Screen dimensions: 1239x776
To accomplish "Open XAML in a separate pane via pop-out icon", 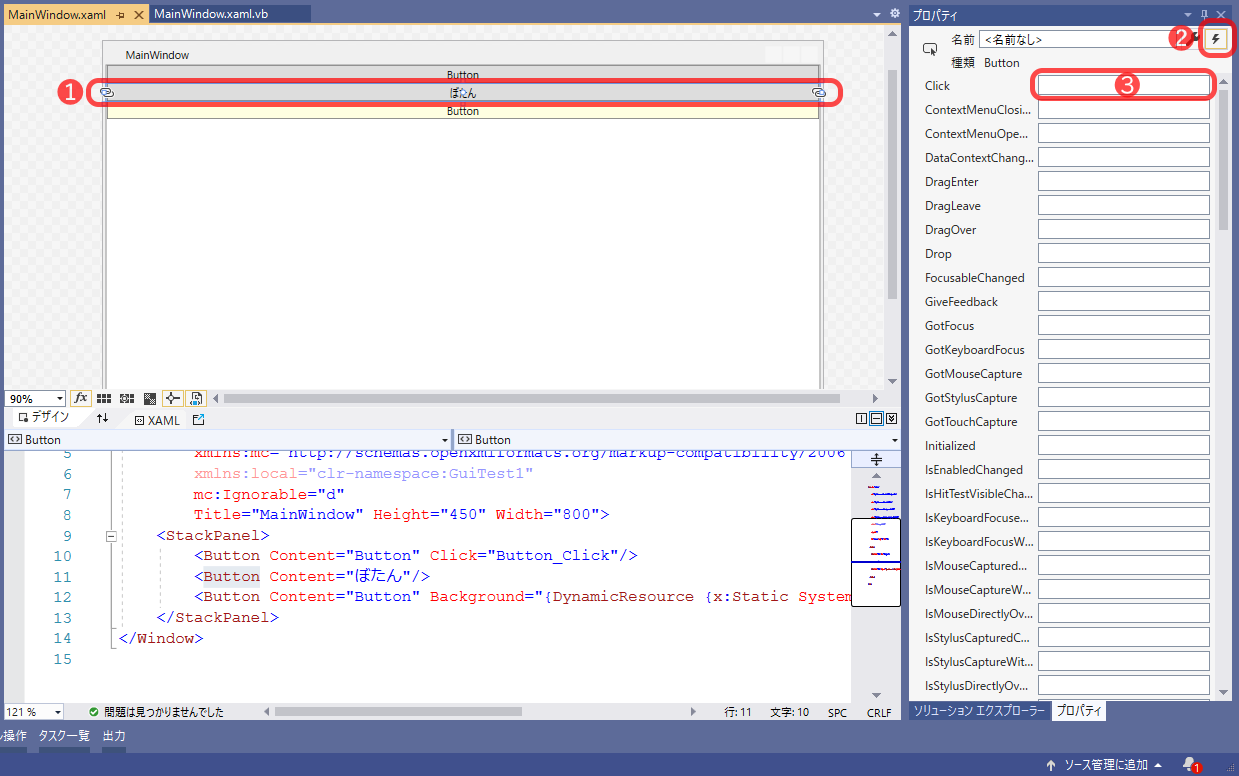I will [x=198, y=419].
